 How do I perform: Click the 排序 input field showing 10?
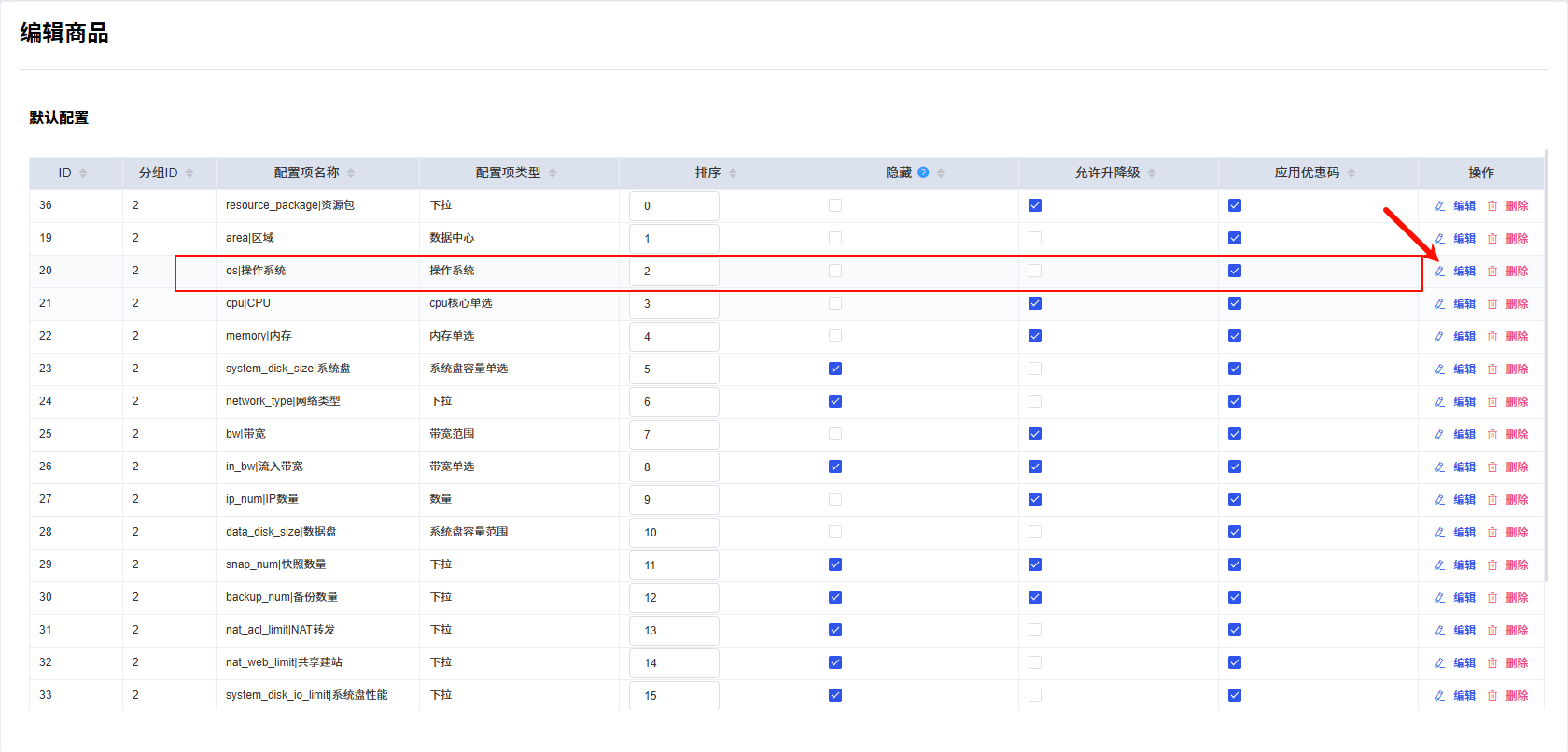673,533
